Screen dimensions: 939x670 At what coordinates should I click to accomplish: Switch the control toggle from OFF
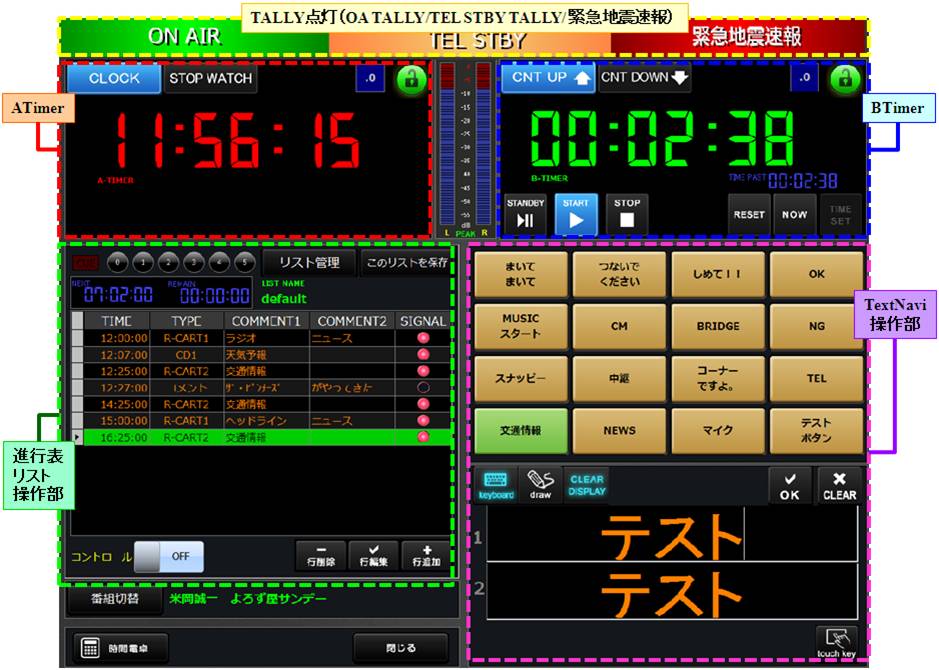coord(169,556)
